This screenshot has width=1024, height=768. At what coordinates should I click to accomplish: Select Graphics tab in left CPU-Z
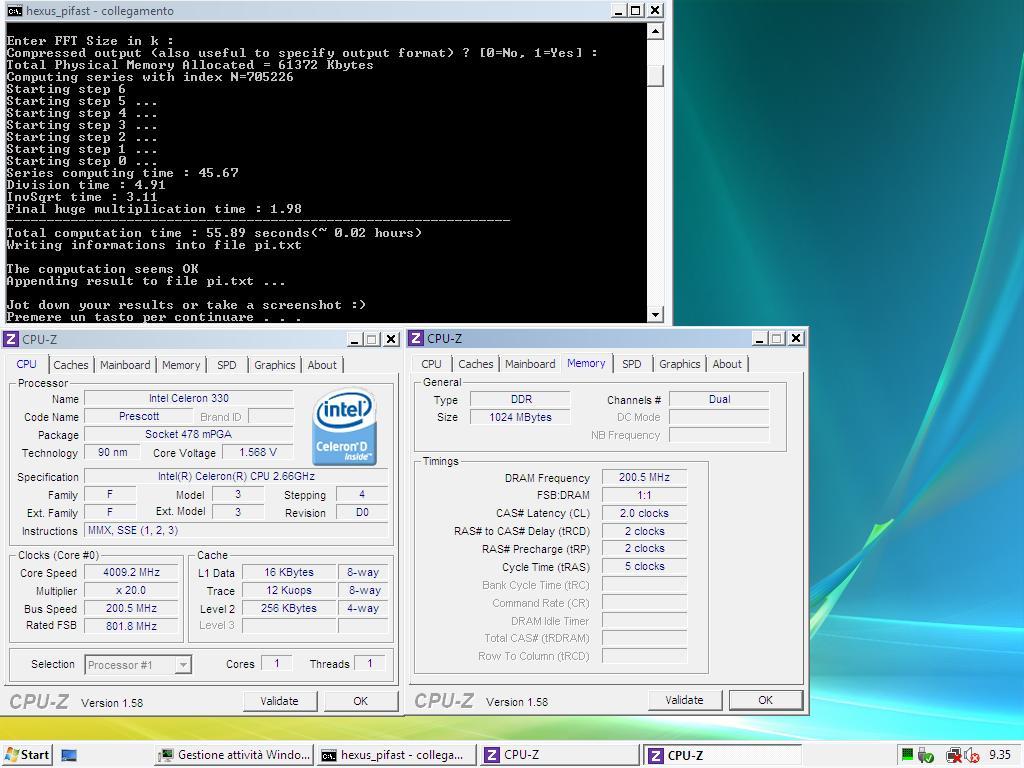pos(274,365)
